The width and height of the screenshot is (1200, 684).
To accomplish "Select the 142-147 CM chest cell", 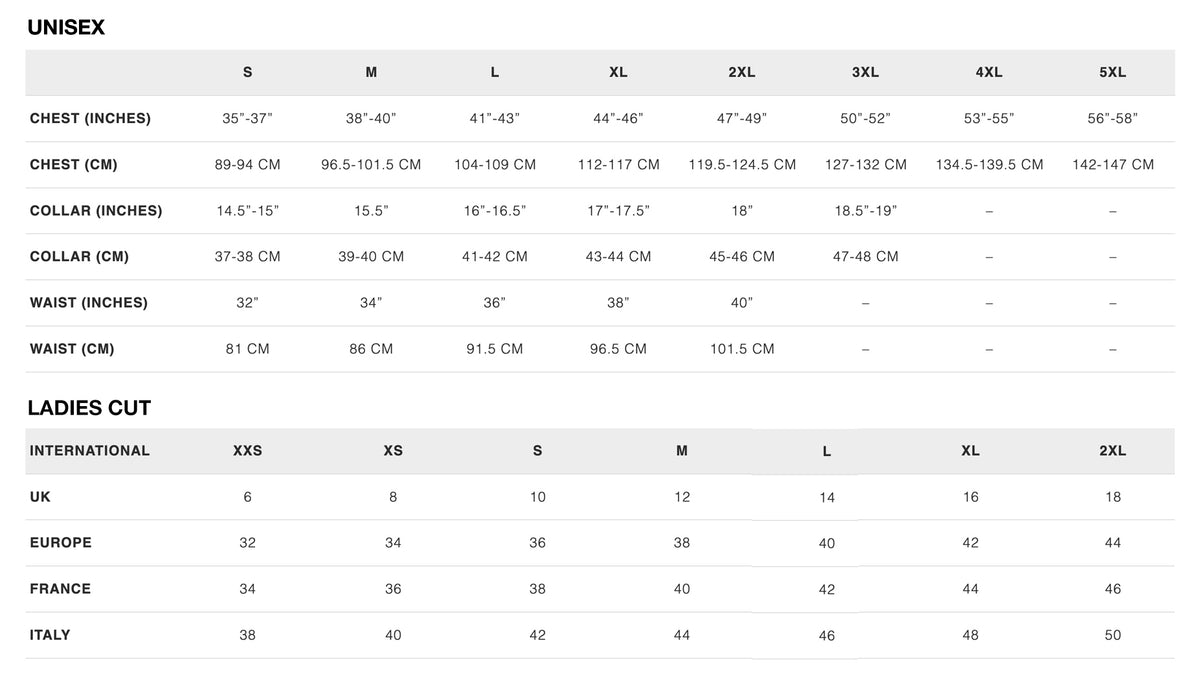I will pos(1112,164).
